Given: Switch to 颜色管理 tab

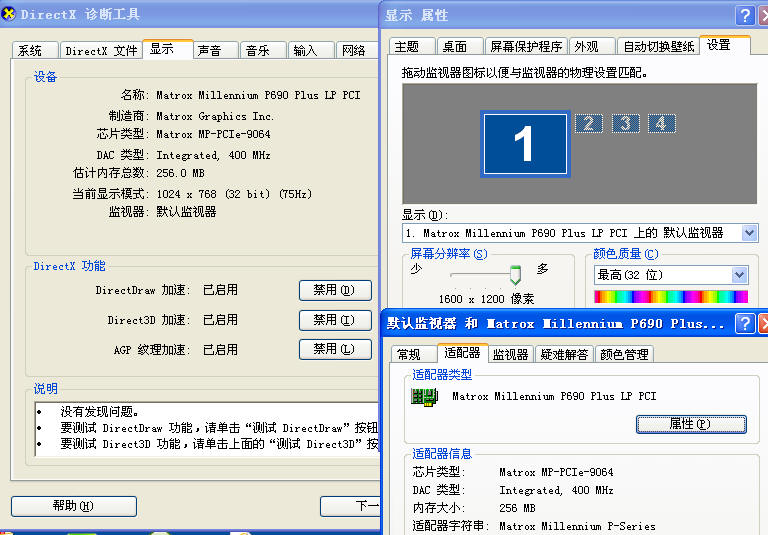Looking at the screenshot, I should point(624,354).
